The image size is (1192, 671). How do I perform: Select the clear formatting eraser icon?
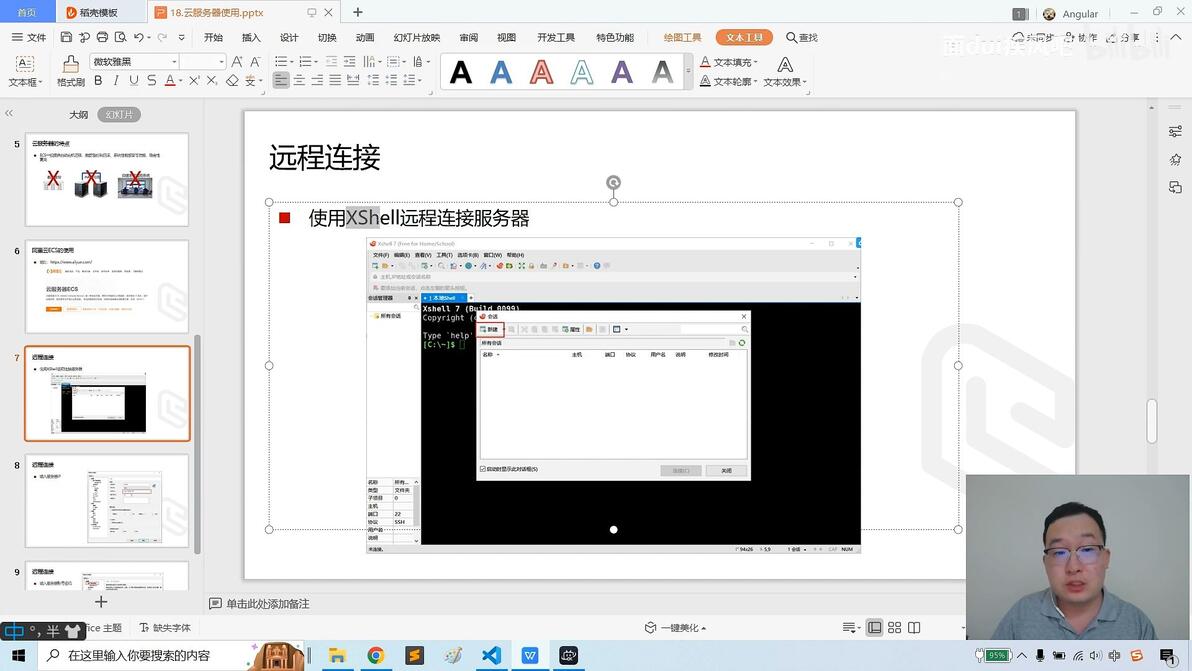[x=232, y=81]
